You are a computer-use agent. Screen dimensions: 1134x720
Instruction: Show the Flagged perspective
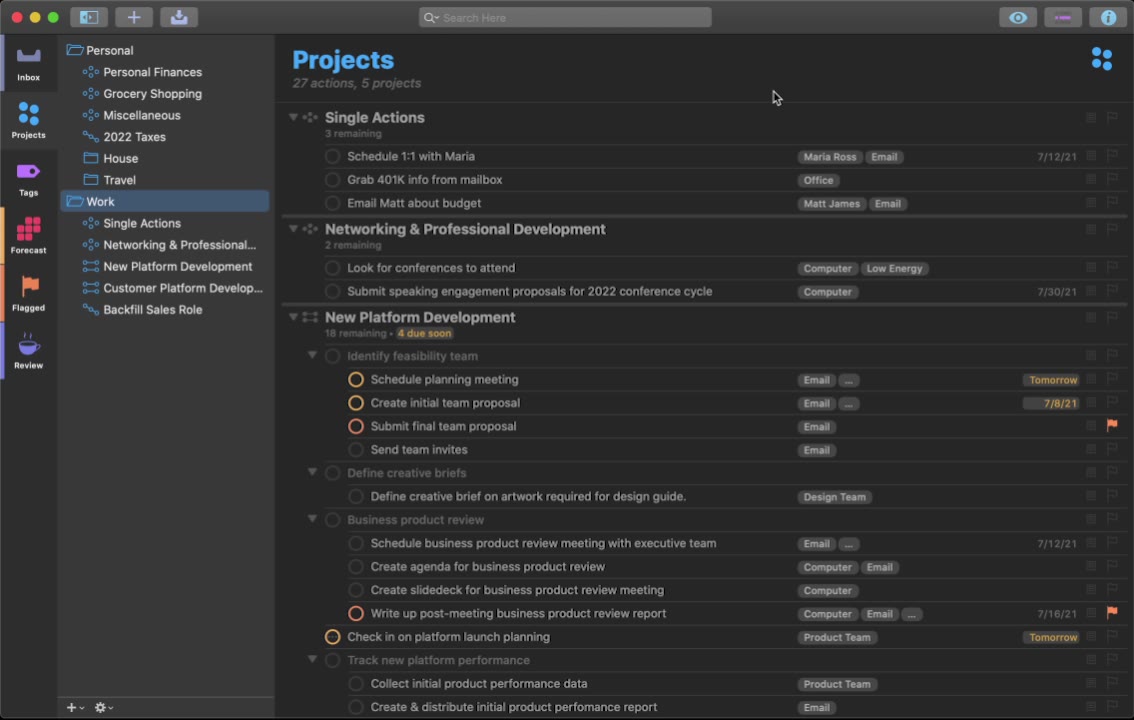28,293
